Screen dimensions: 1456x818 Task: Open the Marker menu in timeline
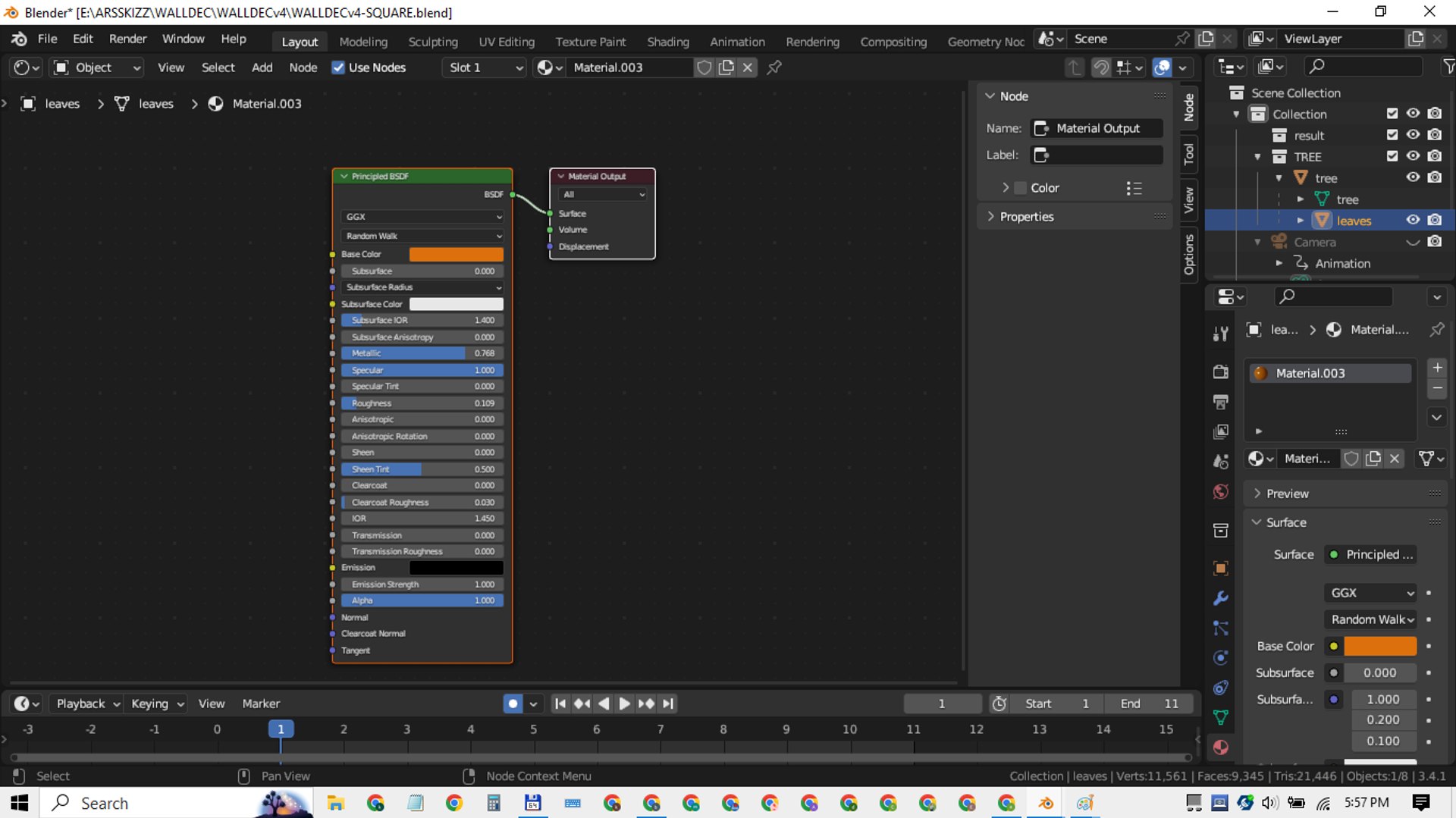click(261, 704)
